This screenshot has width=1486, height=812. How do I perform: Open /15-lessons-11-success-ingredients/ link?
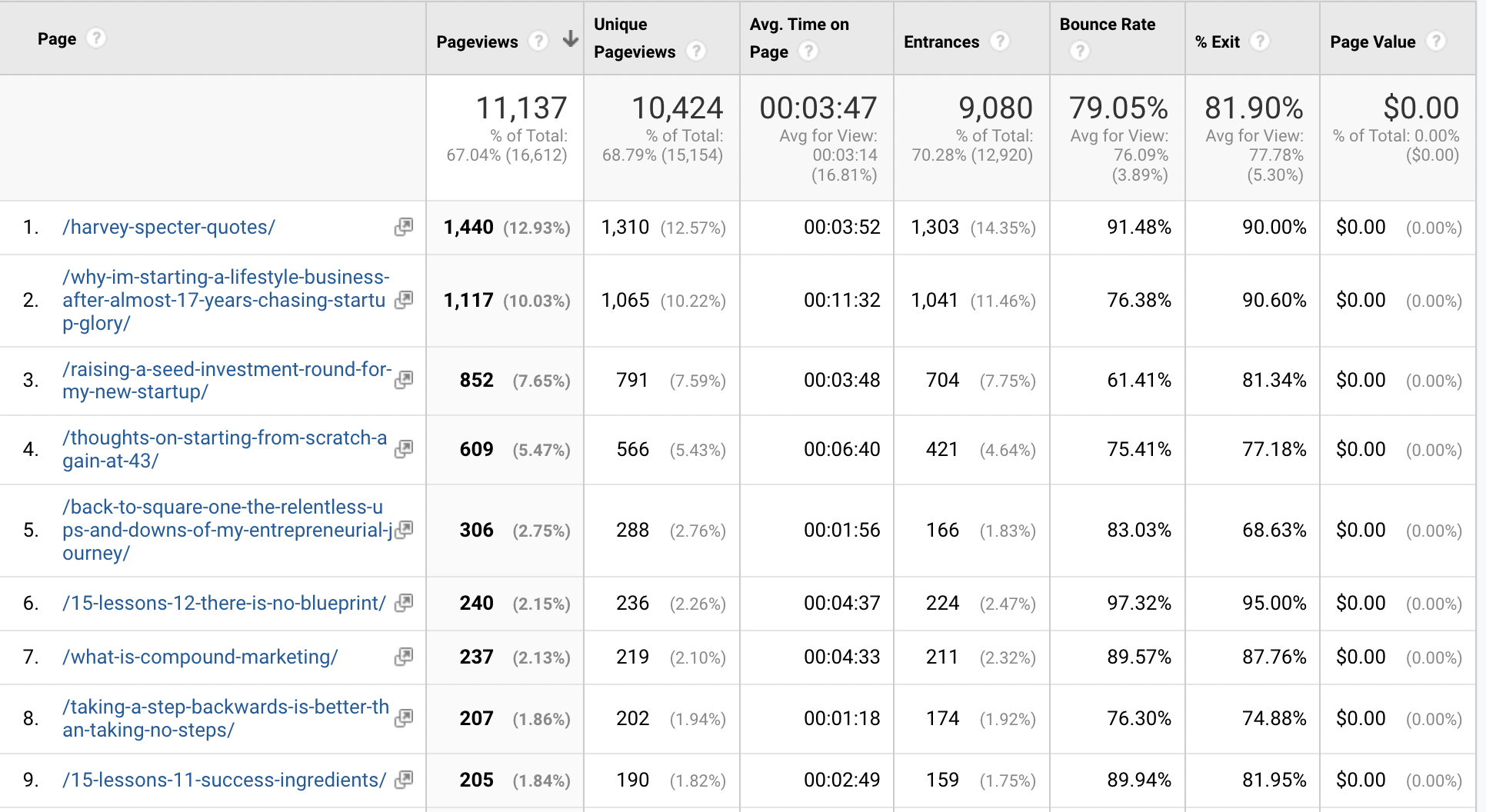tap(225, 780)
